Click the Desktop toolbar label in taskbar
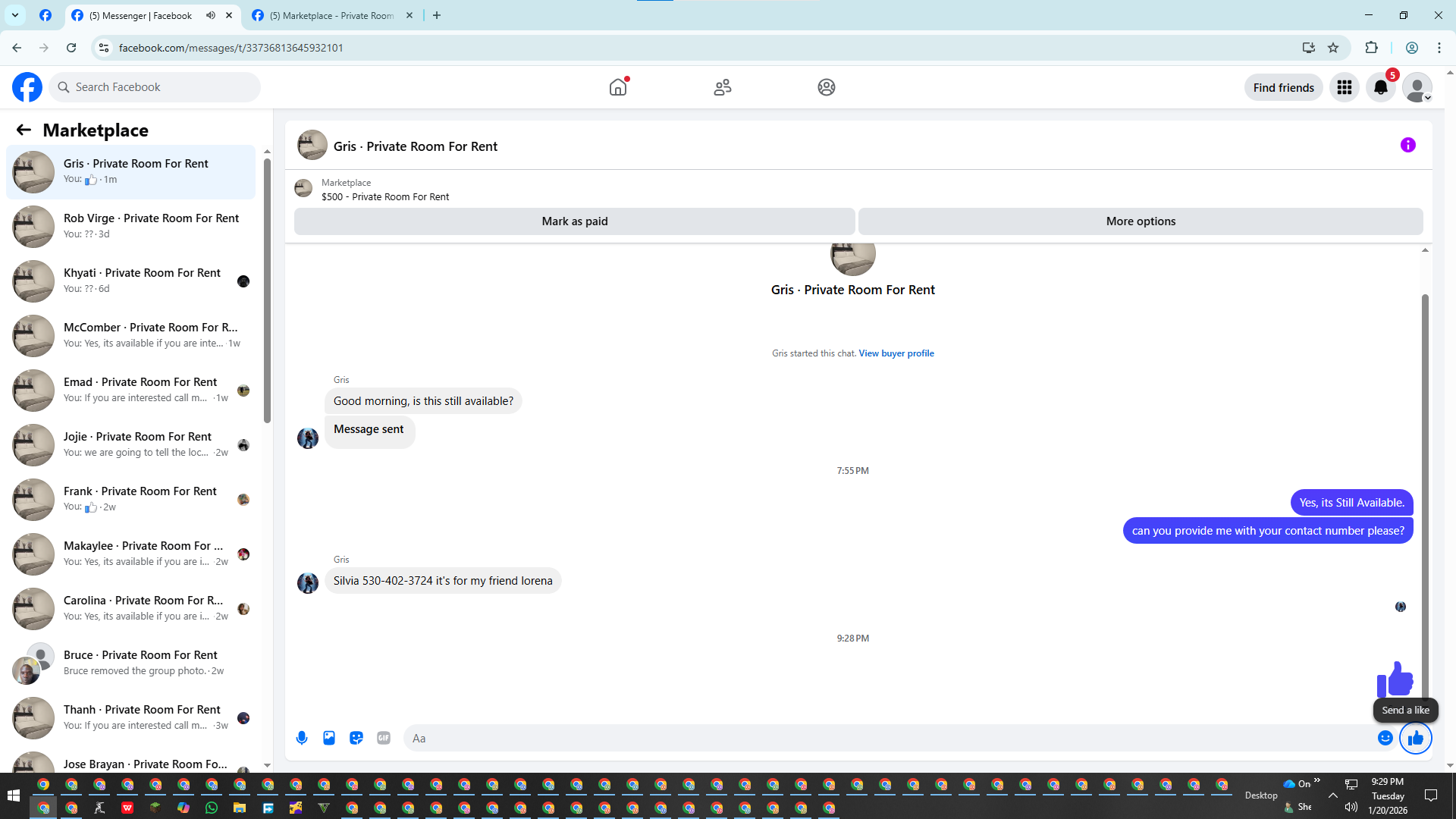This screenshot has width=1456, height=819. (x=1261, y=795)
